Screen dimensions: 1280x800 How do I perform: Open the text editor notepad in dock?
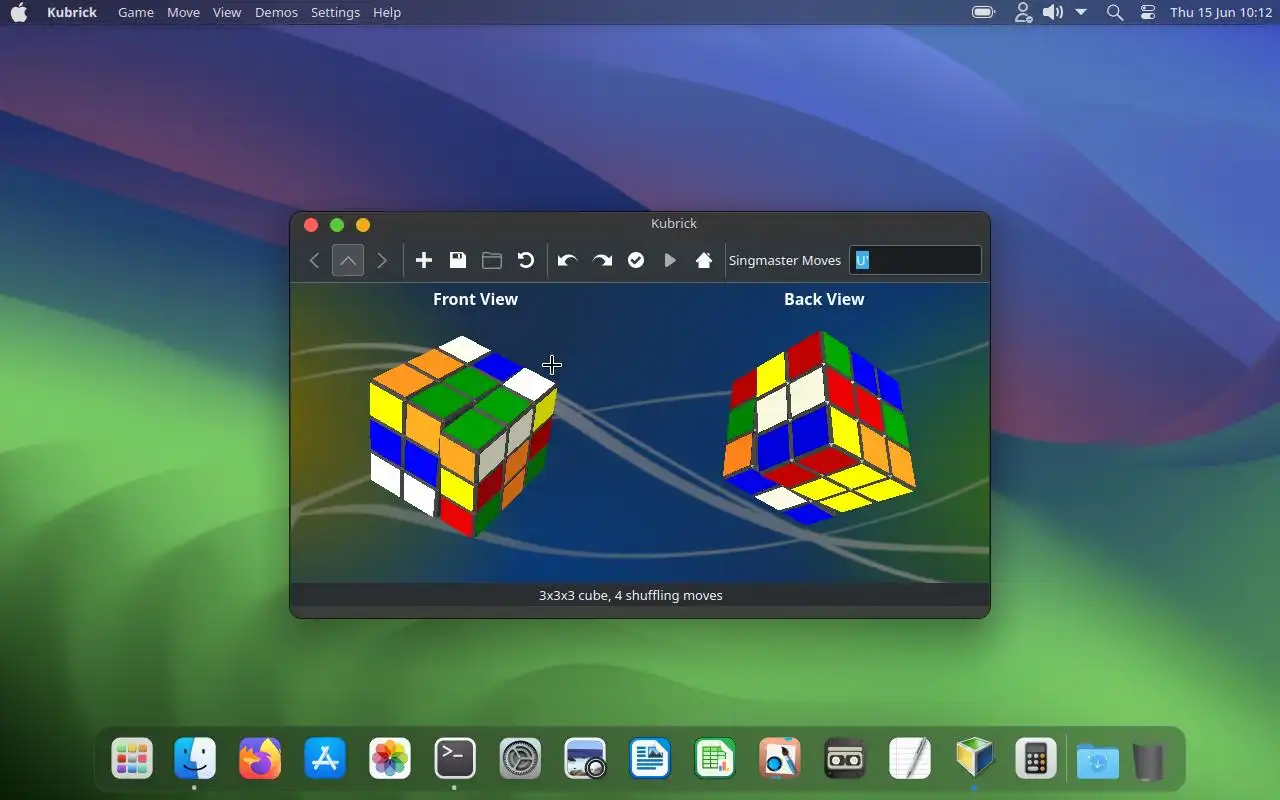click(910, 759)
